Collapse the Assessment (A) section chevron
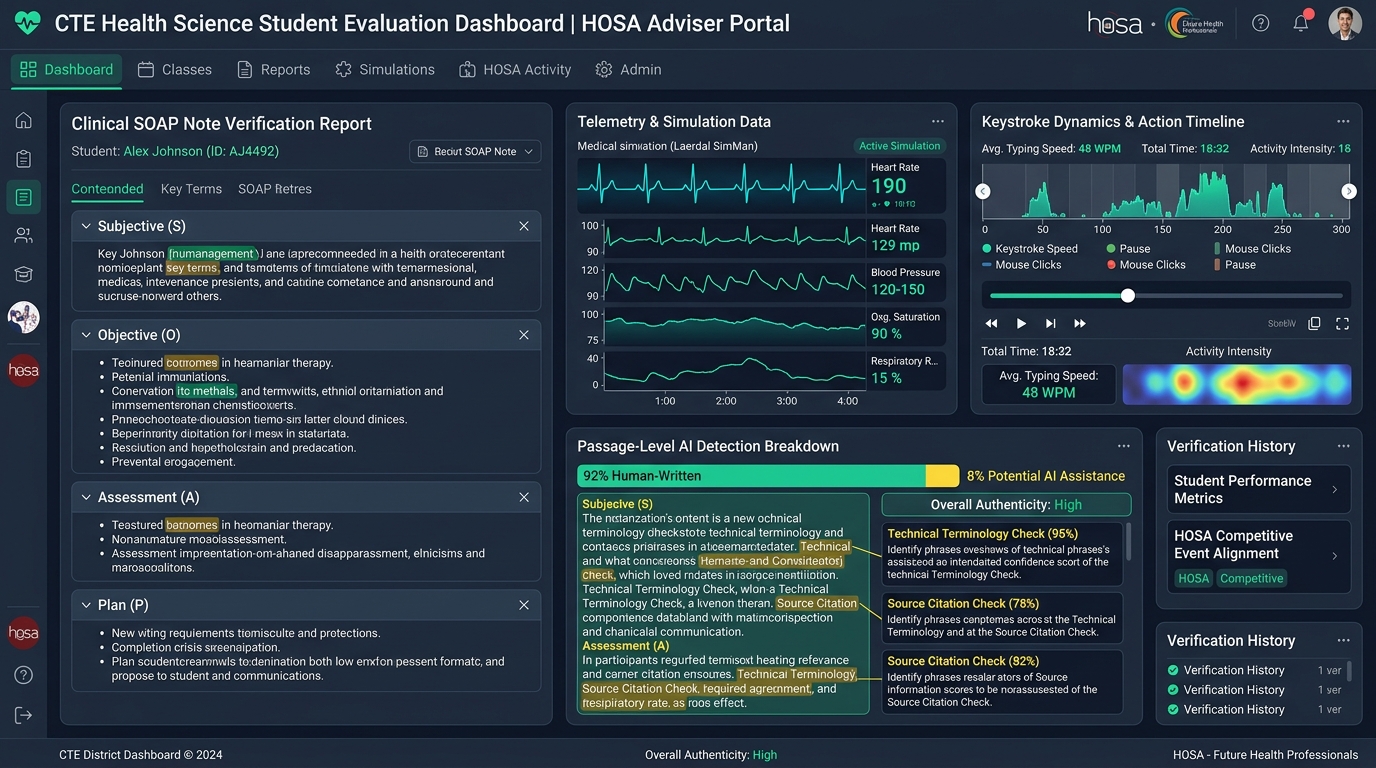 click(86, 497)
